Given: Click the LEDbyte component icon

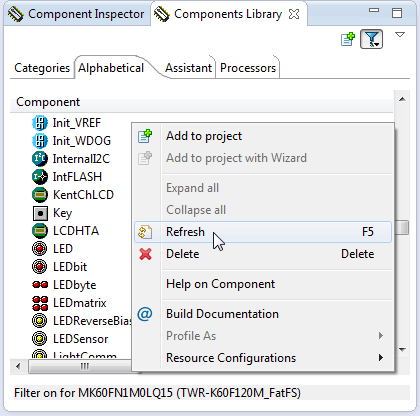Looking at the screenshot, I should pyautogui.click(x=40, y=285).
